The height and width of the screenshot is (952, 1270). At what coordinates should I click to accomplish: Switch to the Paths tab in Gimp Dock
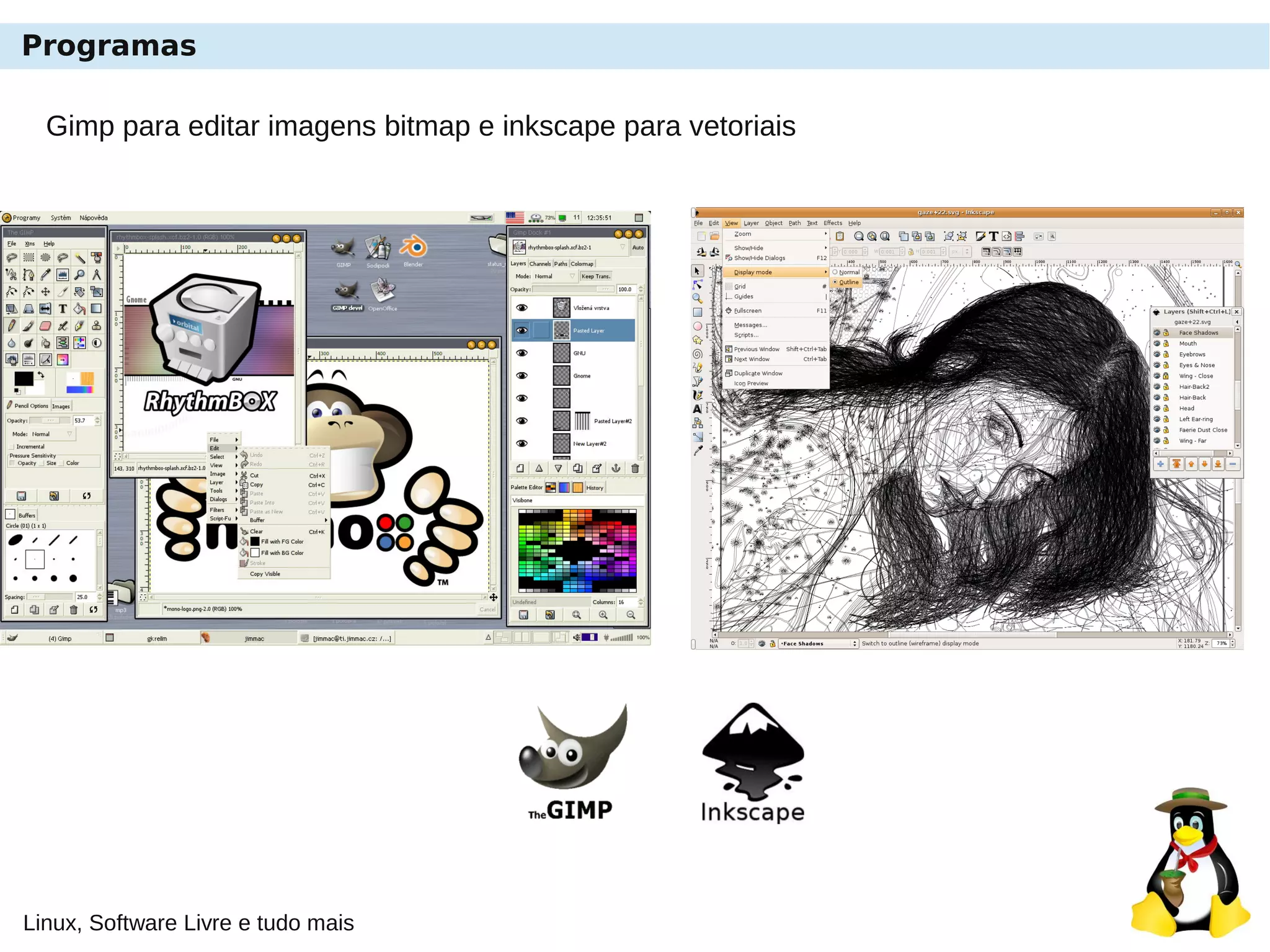[x=561, y=264]
